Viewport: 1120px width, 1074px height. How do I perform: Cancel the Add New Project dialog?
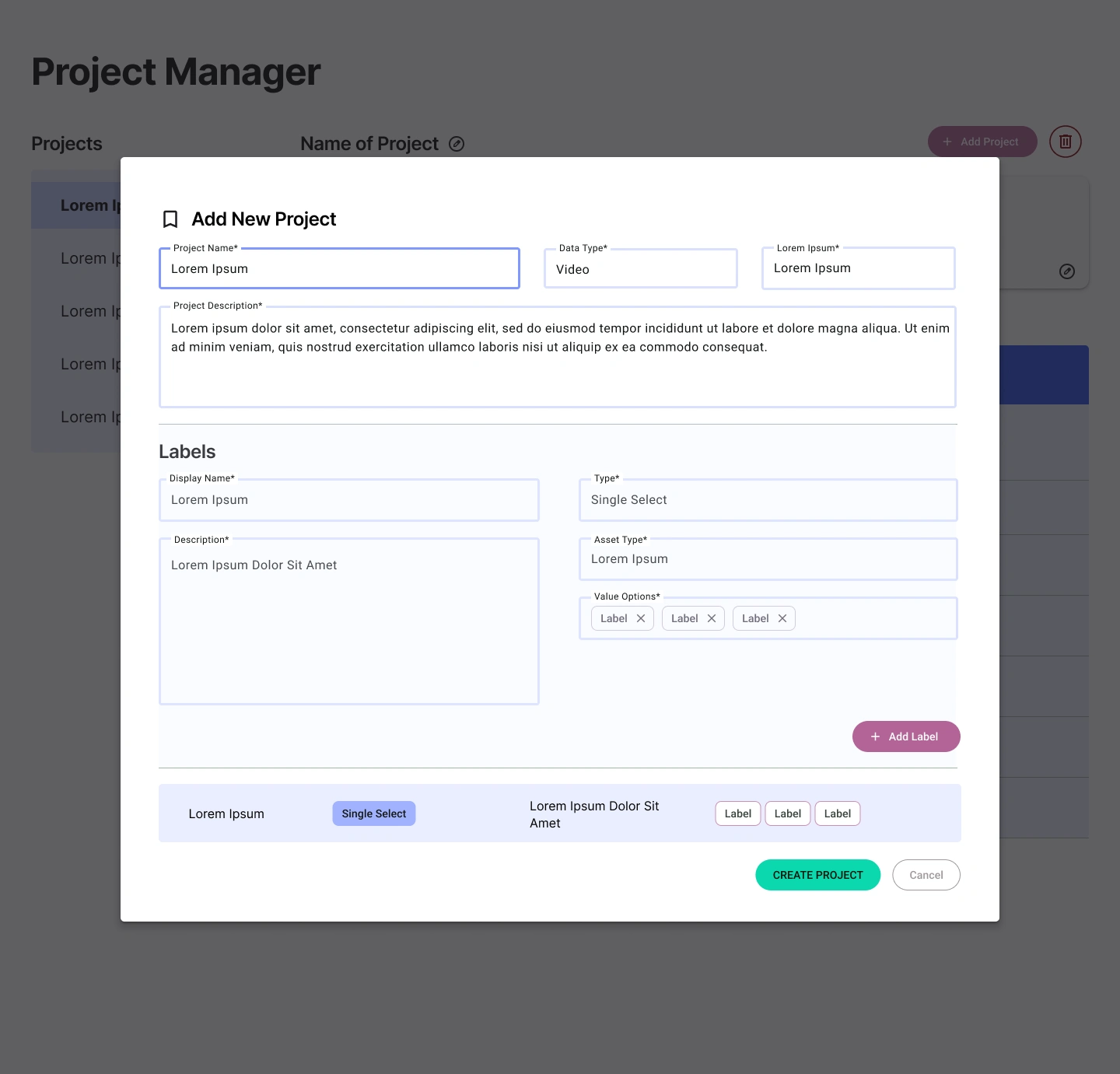click(x=926, y=875)
